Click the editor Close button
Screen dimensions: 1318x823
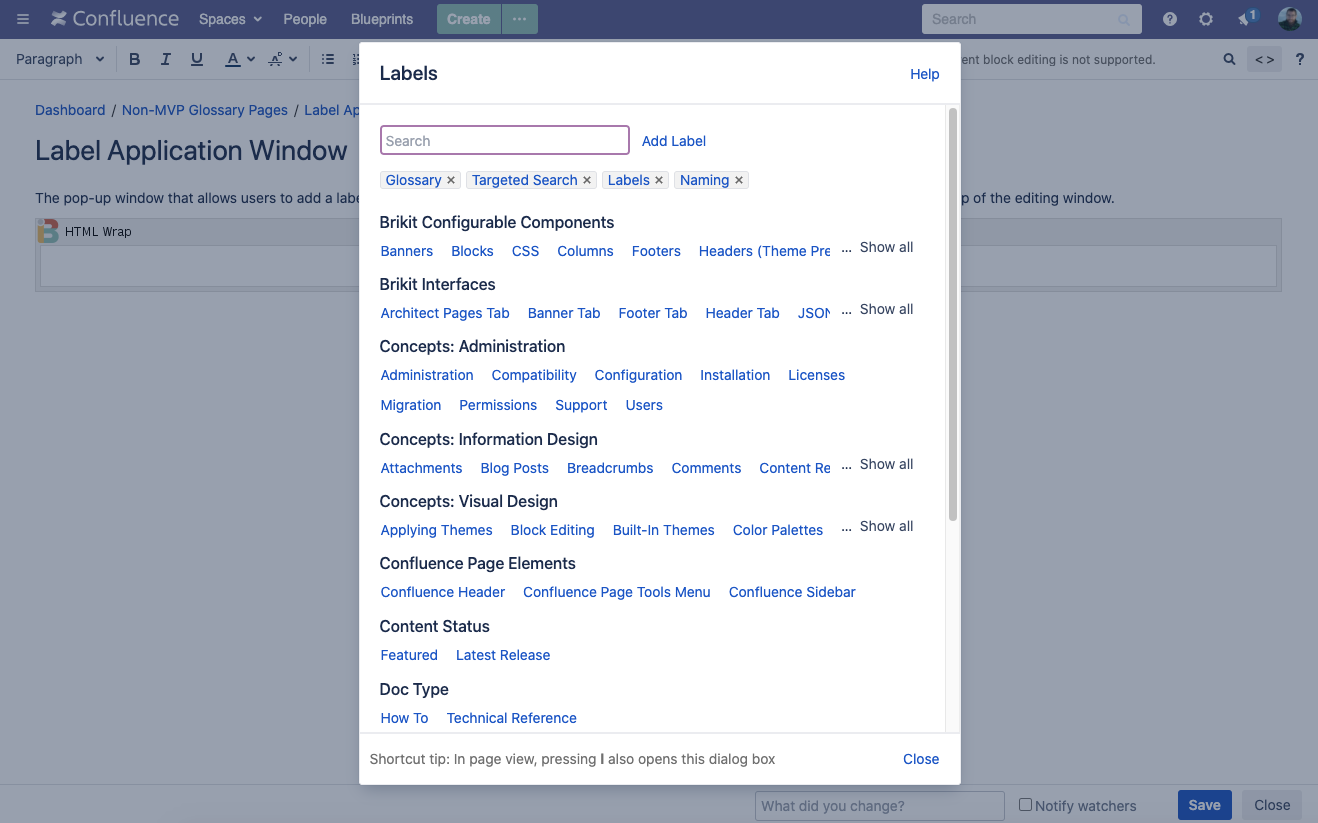[1272, 805]
